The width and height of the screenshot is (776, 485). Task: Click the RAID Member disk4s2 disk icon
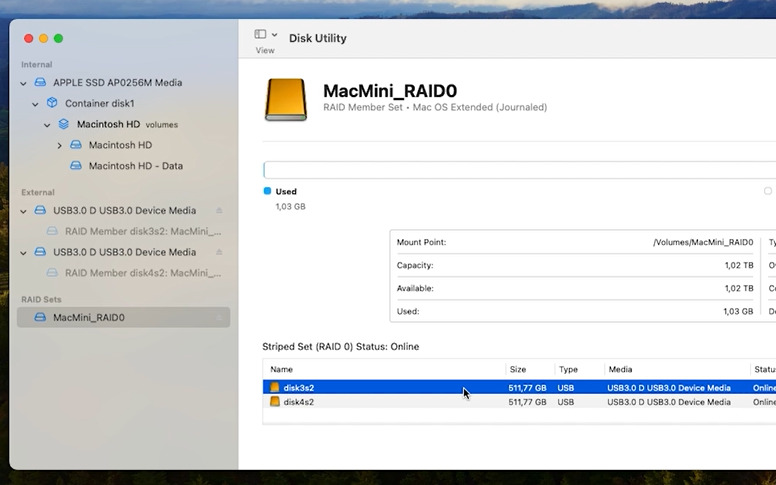[x=52, y=272]
